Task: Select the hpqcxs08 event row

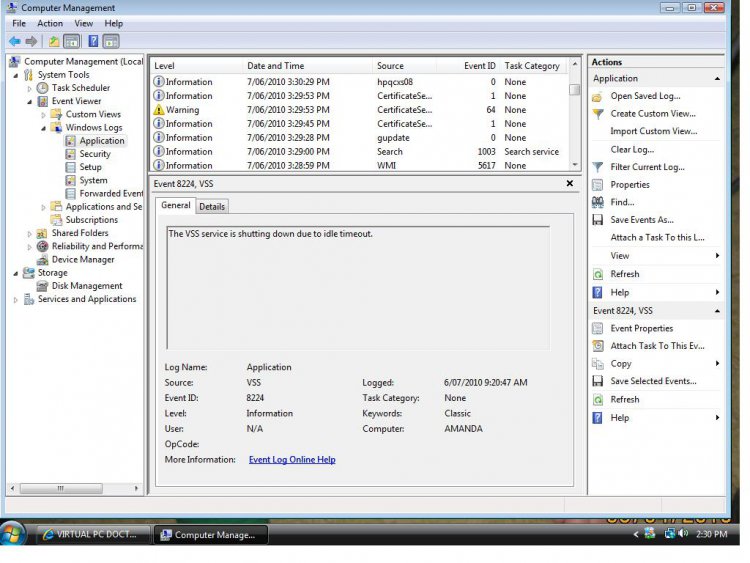Action: point(360,82)
